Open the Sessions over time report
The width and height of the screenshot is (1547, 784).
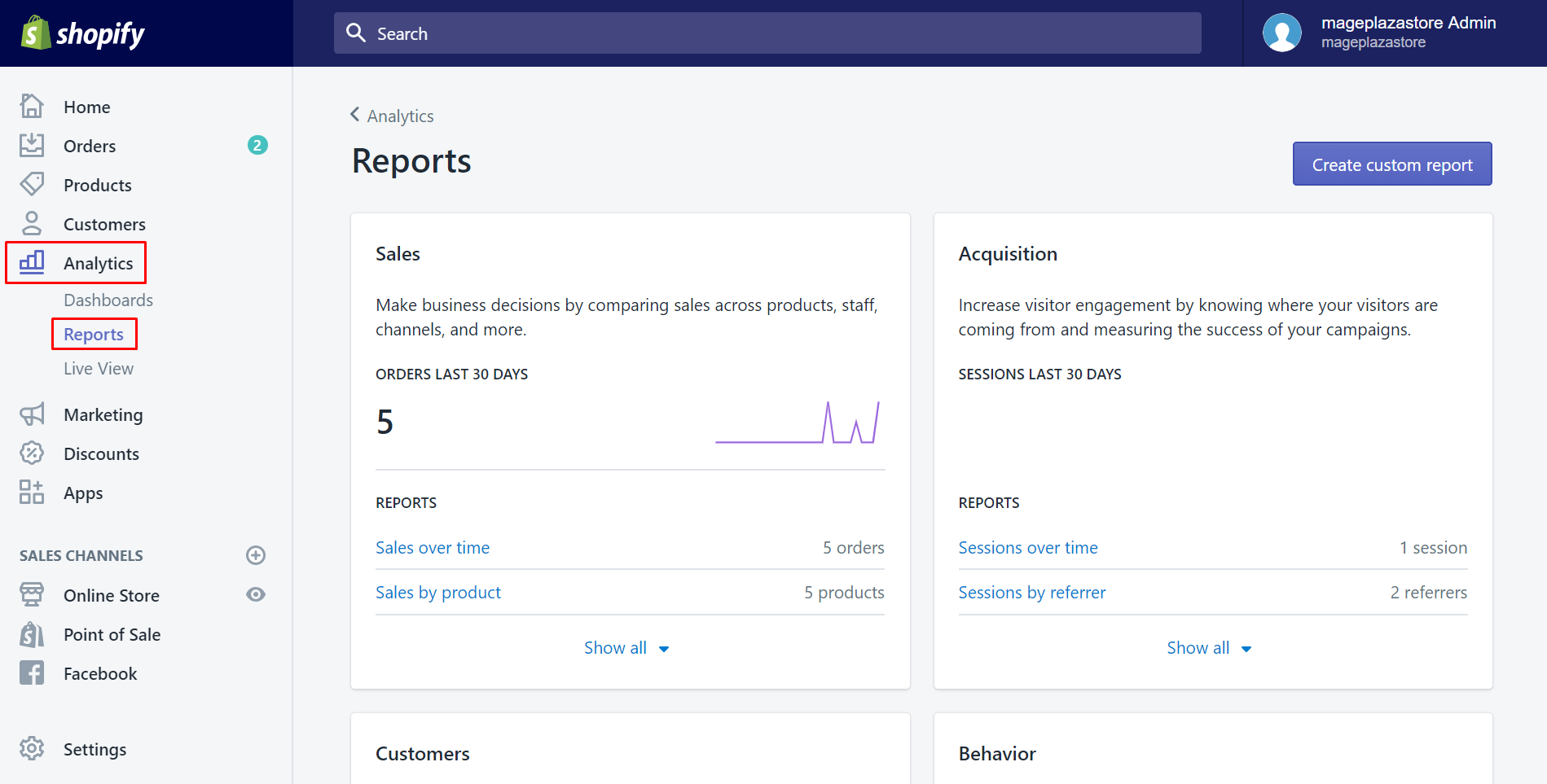1028,547
